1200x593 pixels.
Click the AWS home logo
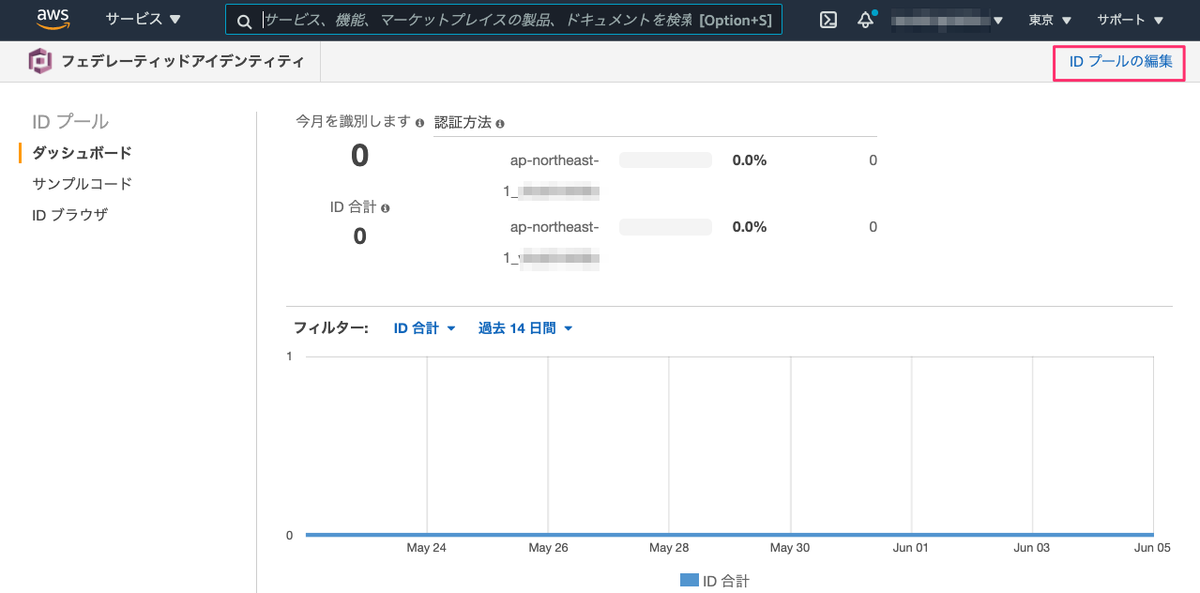click(52, 19)
